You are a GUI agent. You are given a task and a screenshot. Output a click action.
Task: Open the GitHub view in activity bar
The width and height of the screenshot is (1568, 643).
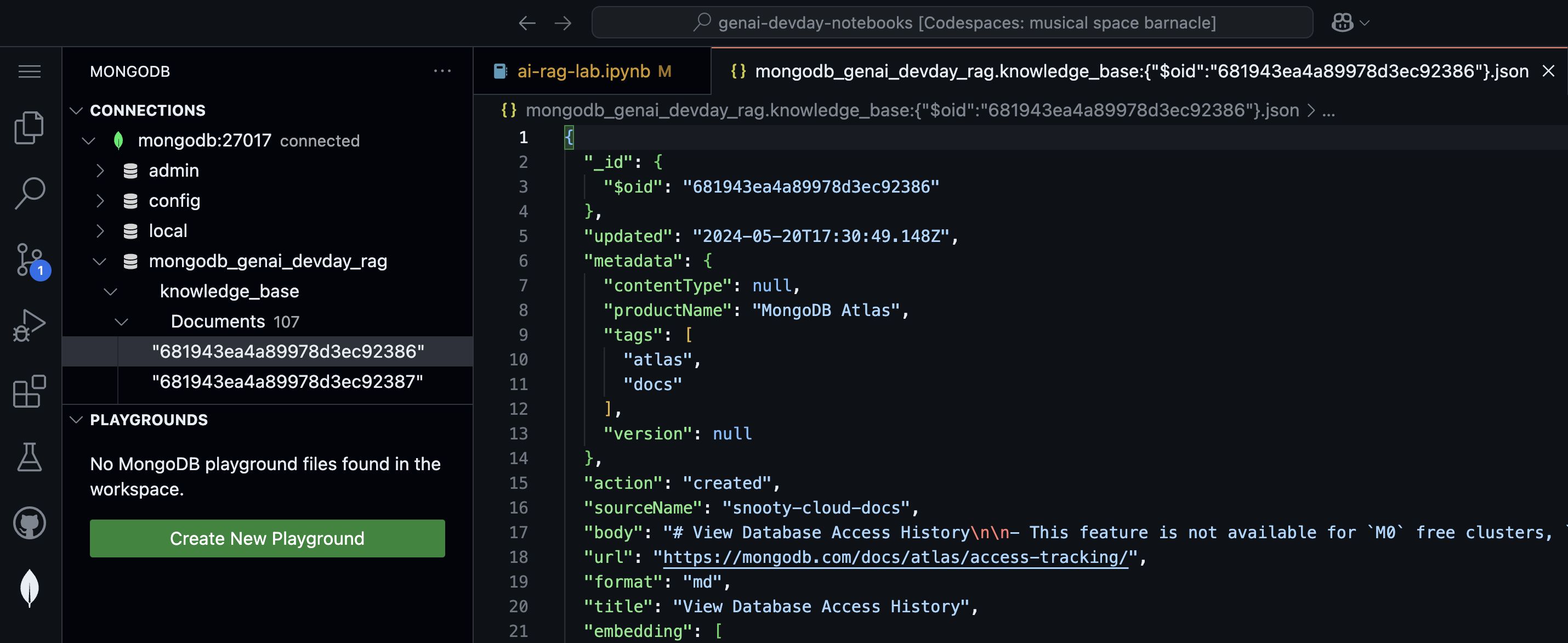click(x=29, y=522)
